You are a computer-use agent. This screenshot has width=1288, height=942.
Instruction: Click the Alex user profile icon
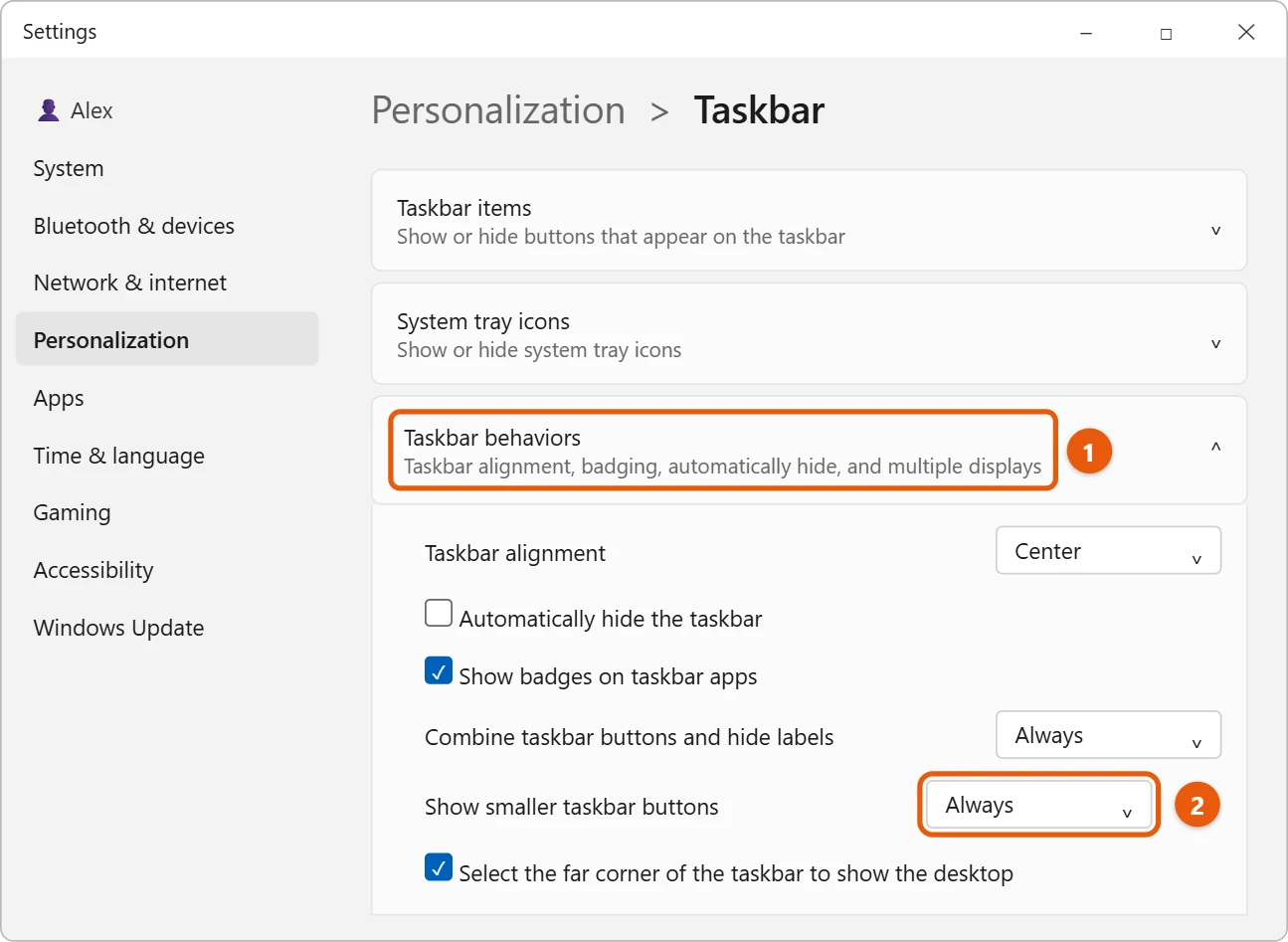[x=48, y=110]
